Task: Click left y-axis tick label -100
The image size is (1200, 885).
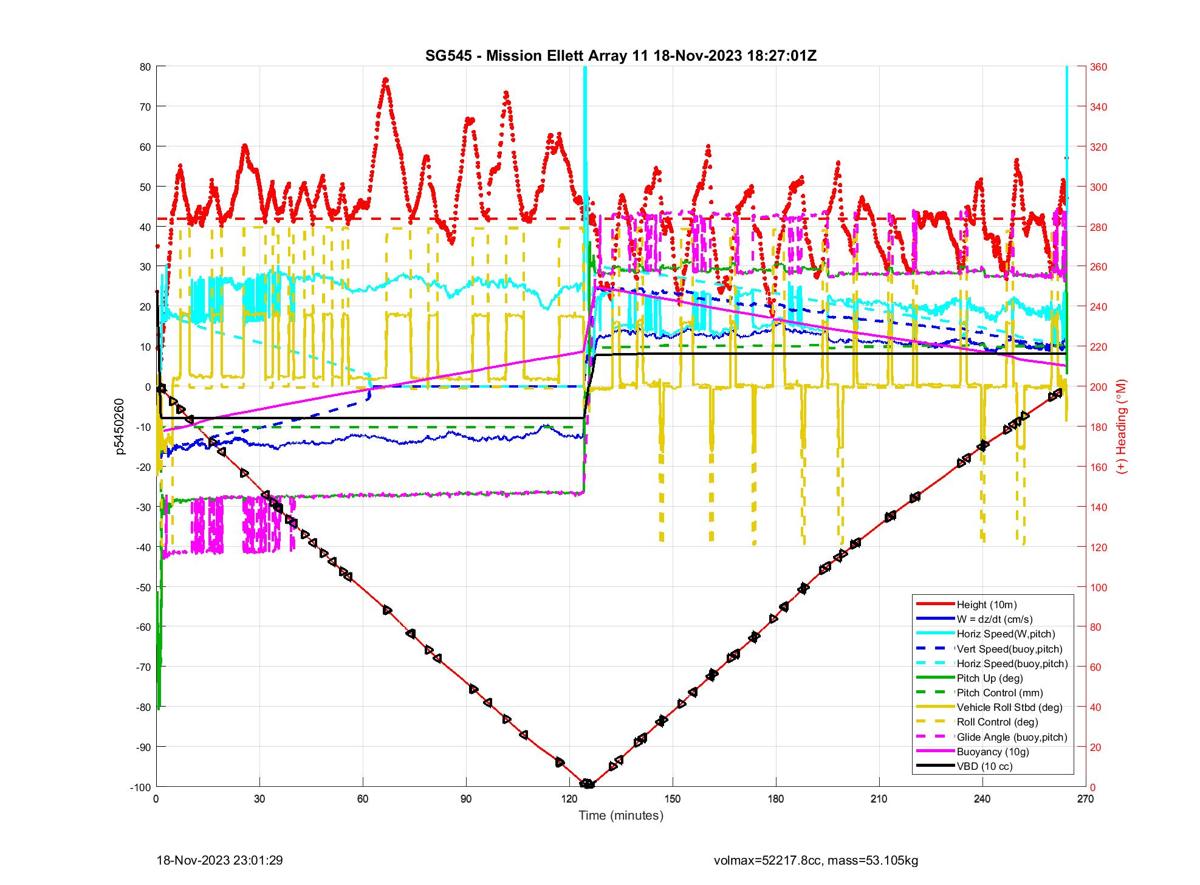Action: tap(139, 787)
